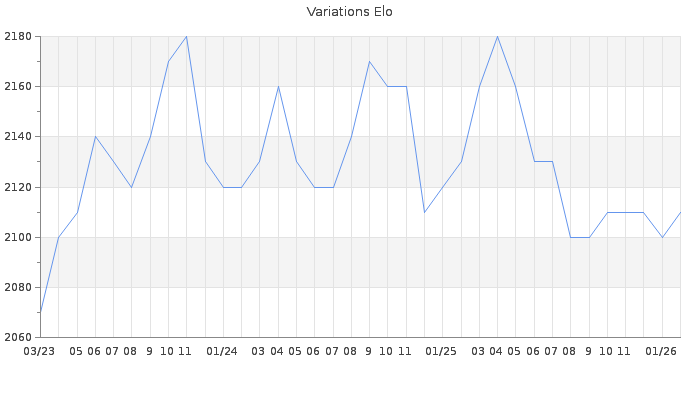Click the last 2180 peak after 01/25
700x400 pixels.
tap(497, 37)
